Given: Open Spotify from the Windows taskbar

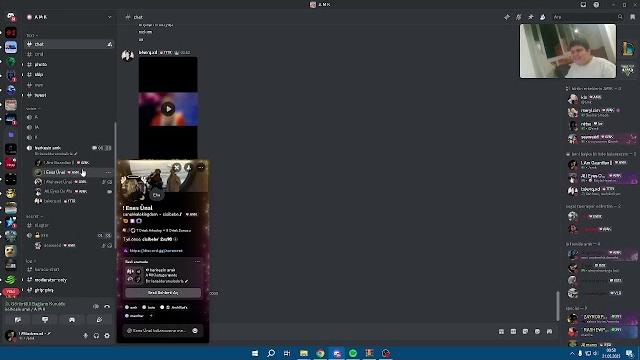Looking at the screenshot, I should [x=353, y=353].
